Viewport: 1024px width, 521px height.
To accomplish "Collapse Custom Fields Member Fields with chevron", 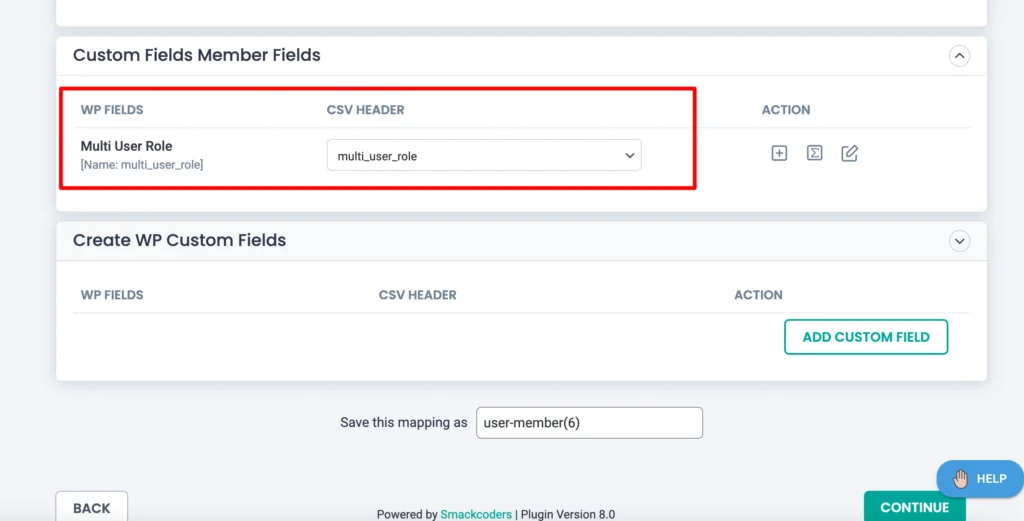I will tap(959, 56).
